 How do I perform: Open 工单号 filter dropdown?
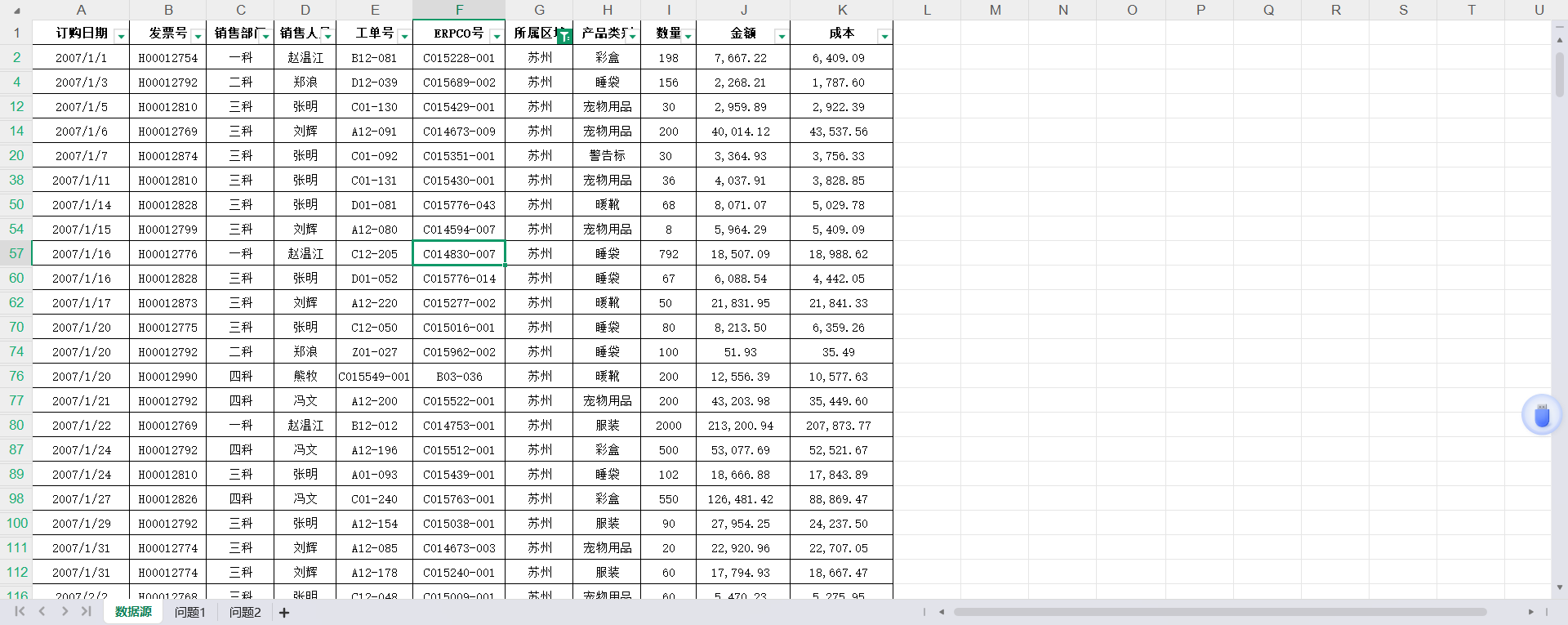[x=404, y=36]
